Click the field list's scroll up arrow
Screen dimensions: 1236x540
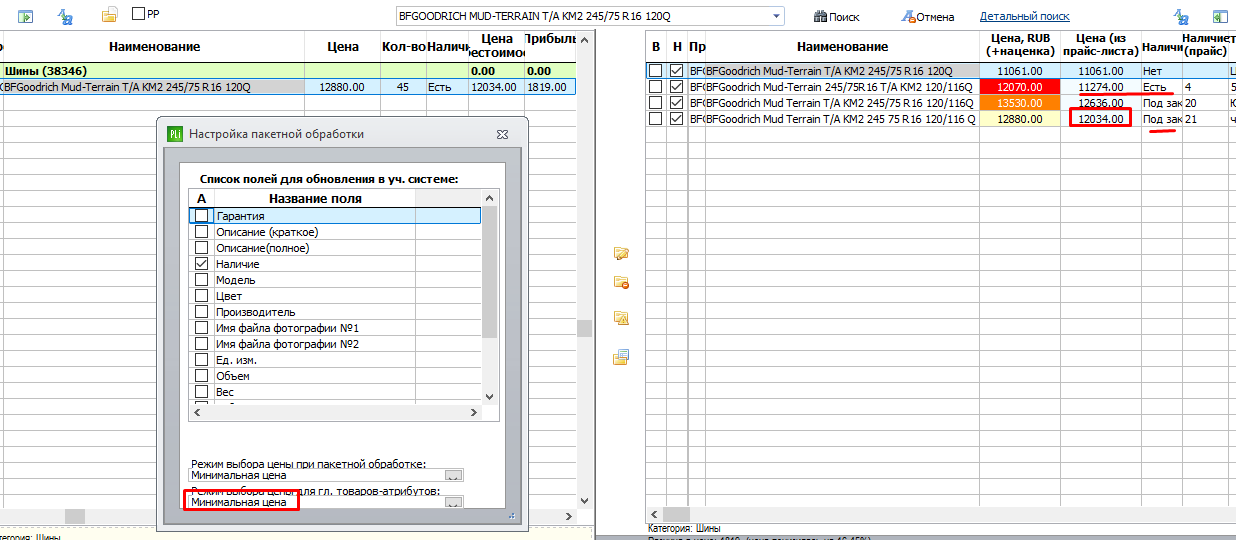click(490, 198)
